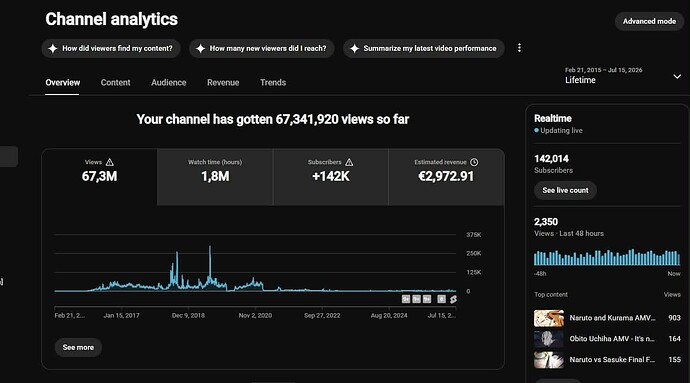
Task: Click the 'Top content' label
Action: click(551, 295)
